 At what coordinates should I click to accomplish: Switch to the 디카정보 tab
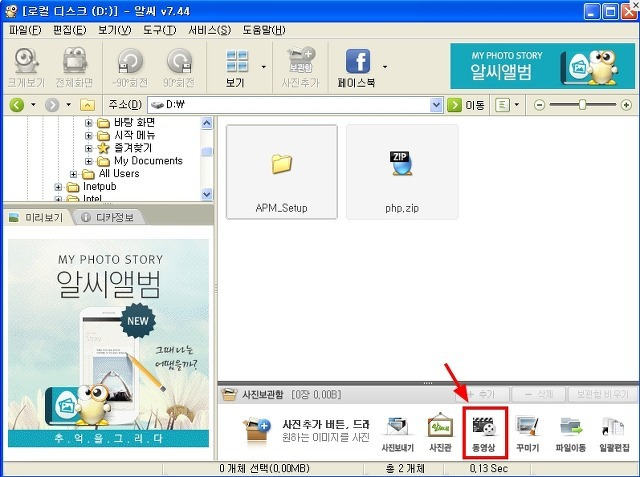pyautogui.click(x=109, y=217)
